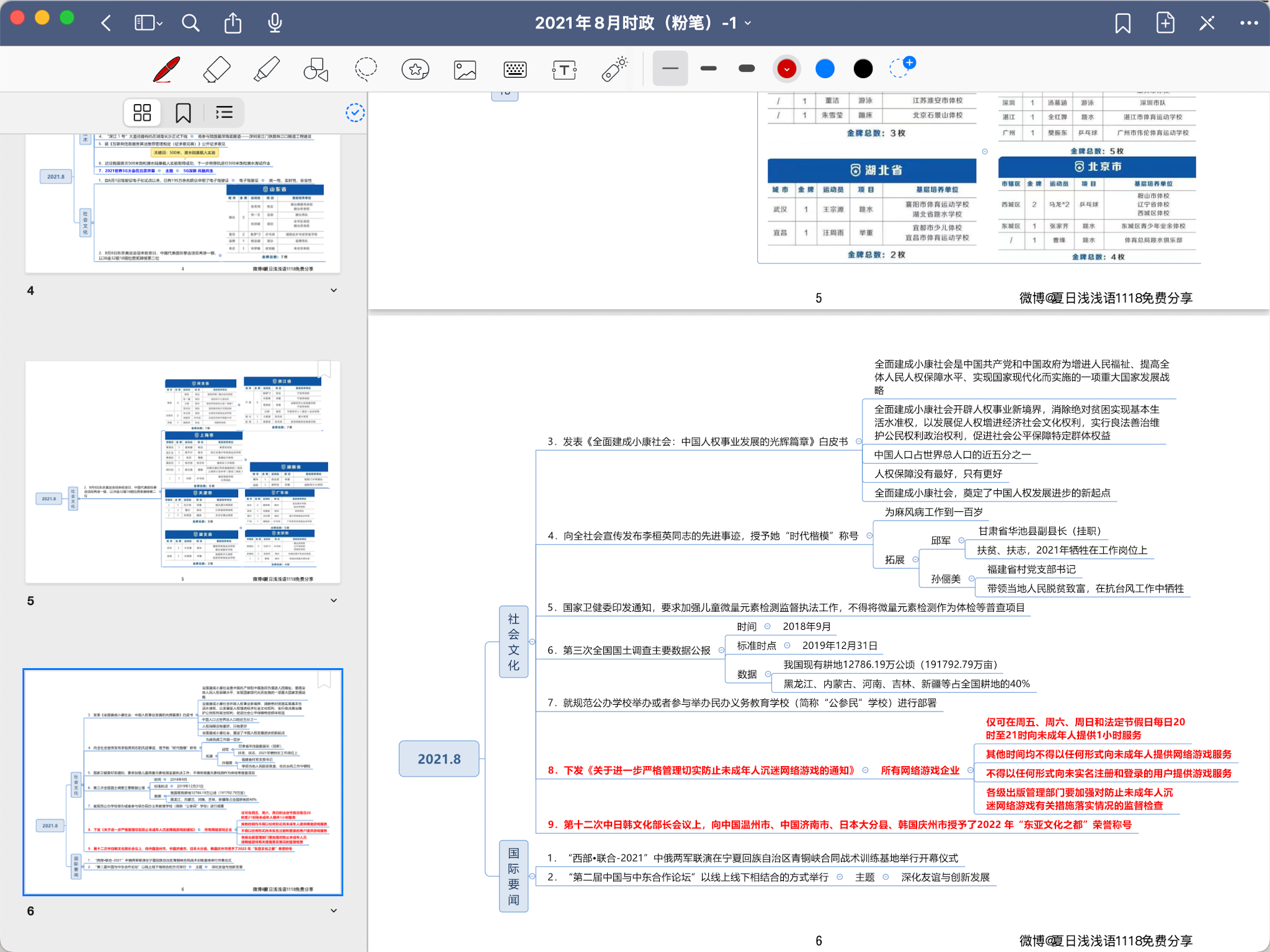This screenshot has height=952, width=1270.
Task: Expand options chevron for page 5
Action: pos(334,600)
